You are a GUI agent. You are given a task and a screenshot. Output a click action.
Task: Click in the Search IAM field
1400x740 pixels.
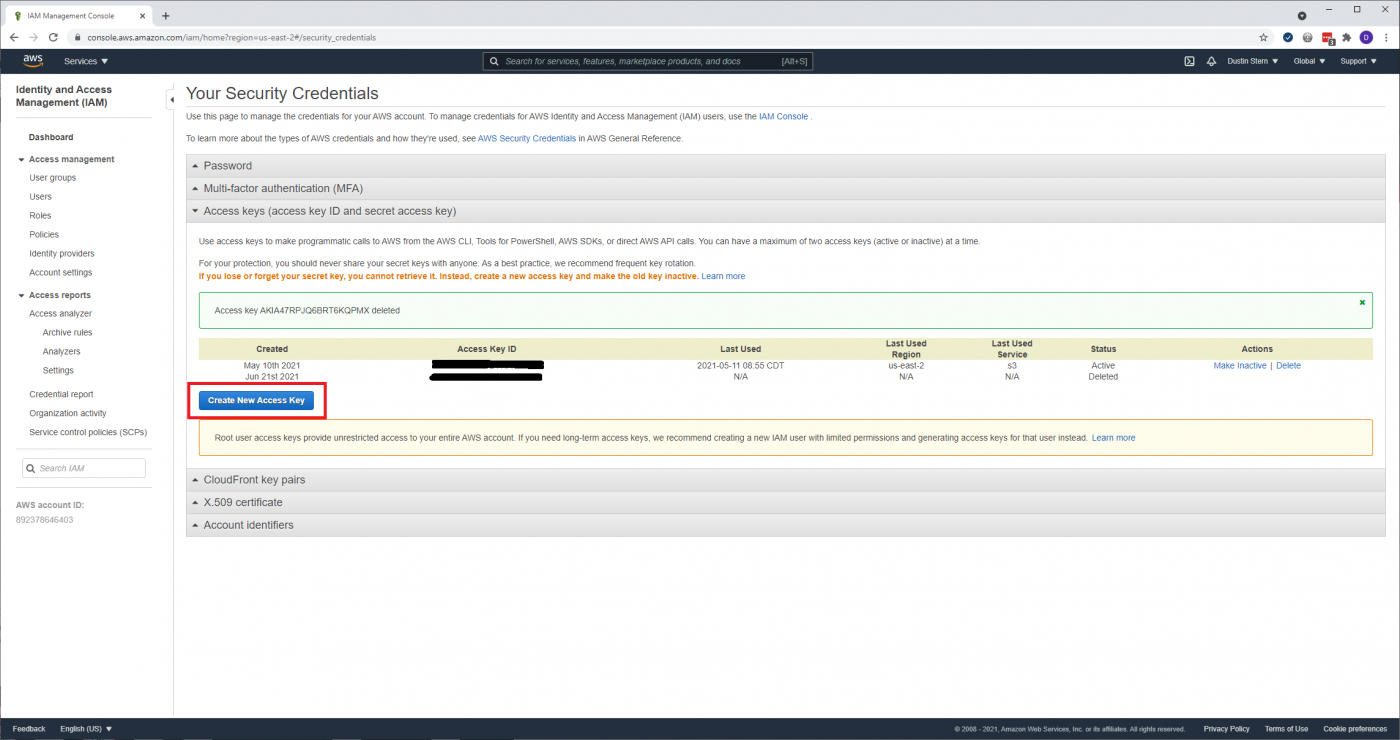[x=84, y=468]
